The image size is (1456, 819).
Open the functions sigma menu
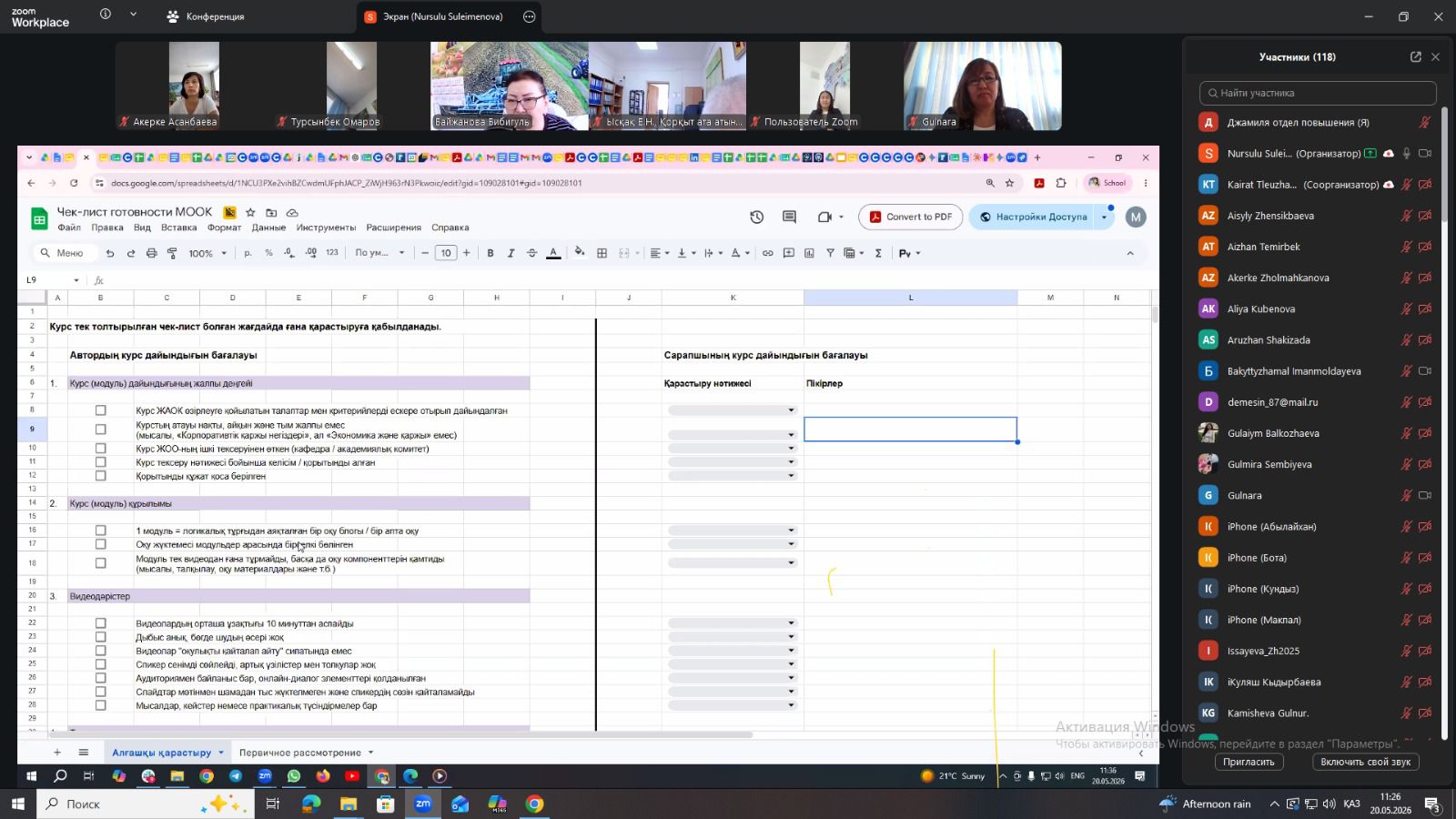click(x=878, y=253)
